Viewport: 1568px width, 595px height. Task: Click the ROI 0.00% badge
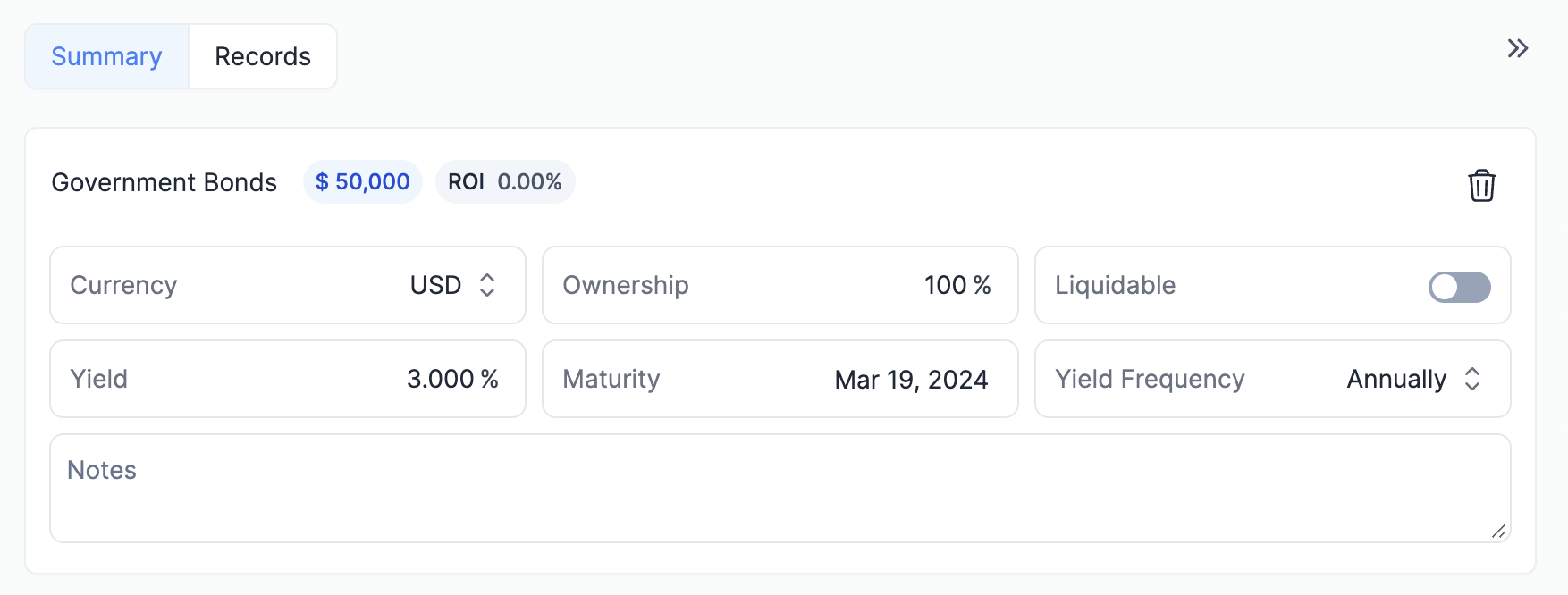[x=505, y=182]
